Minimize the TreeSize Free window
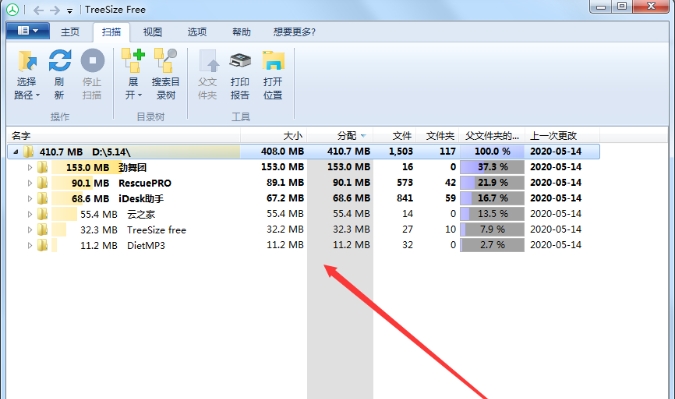This screenshot has width=675, height=399. coord(601,6)
